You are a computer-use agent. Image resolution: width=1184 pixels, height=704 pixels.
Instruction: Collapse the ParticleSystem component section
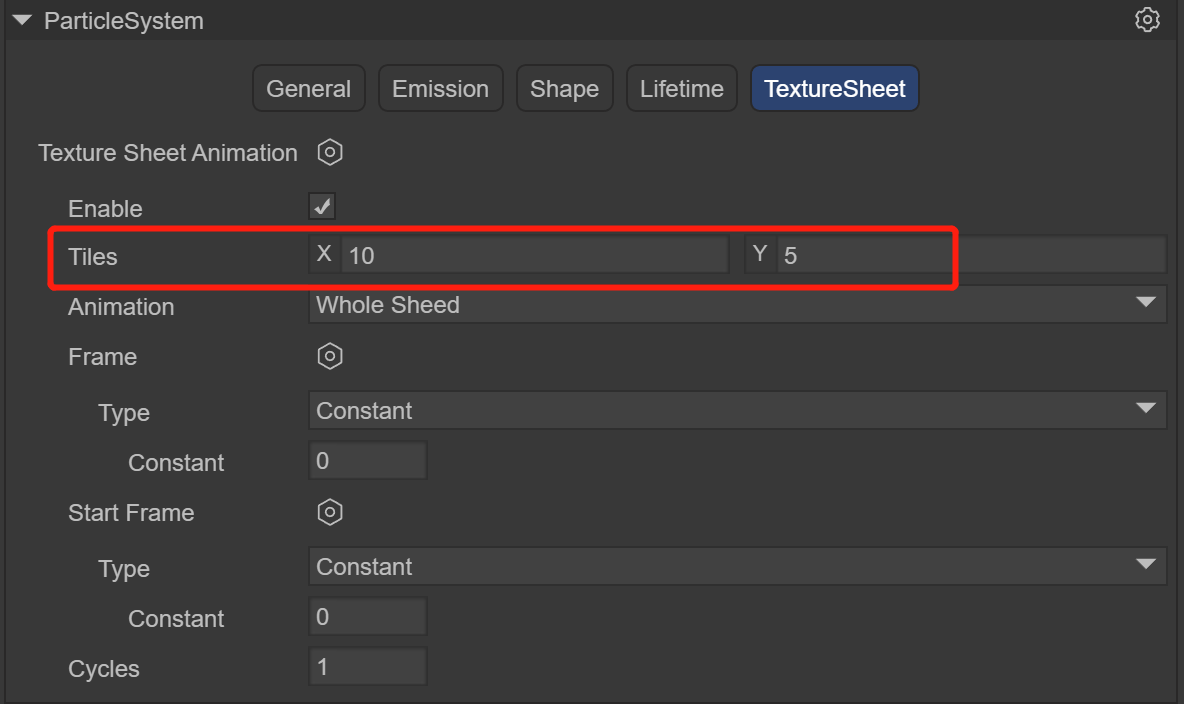point(23,21)
